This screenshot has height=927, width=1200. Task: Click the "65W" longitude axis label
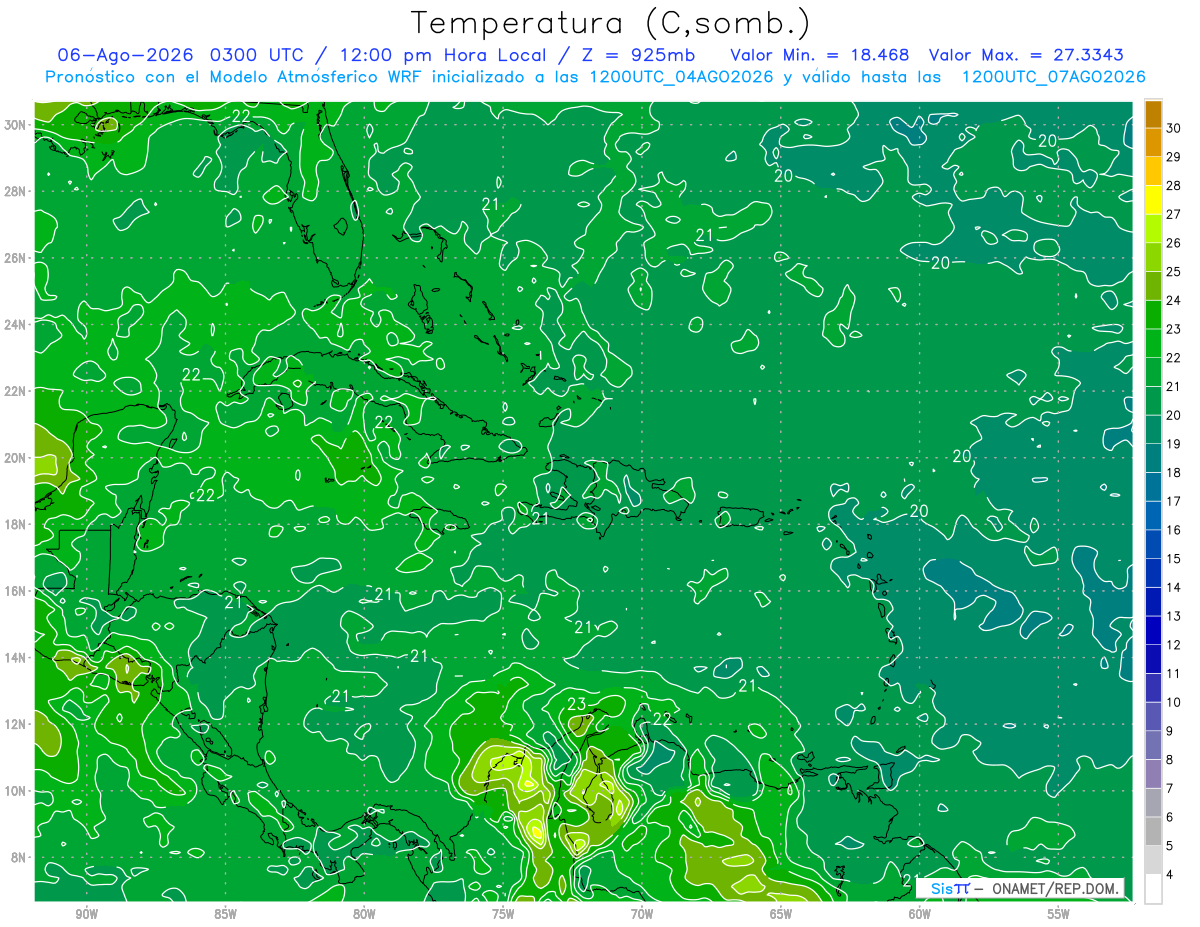coord(781,913)
